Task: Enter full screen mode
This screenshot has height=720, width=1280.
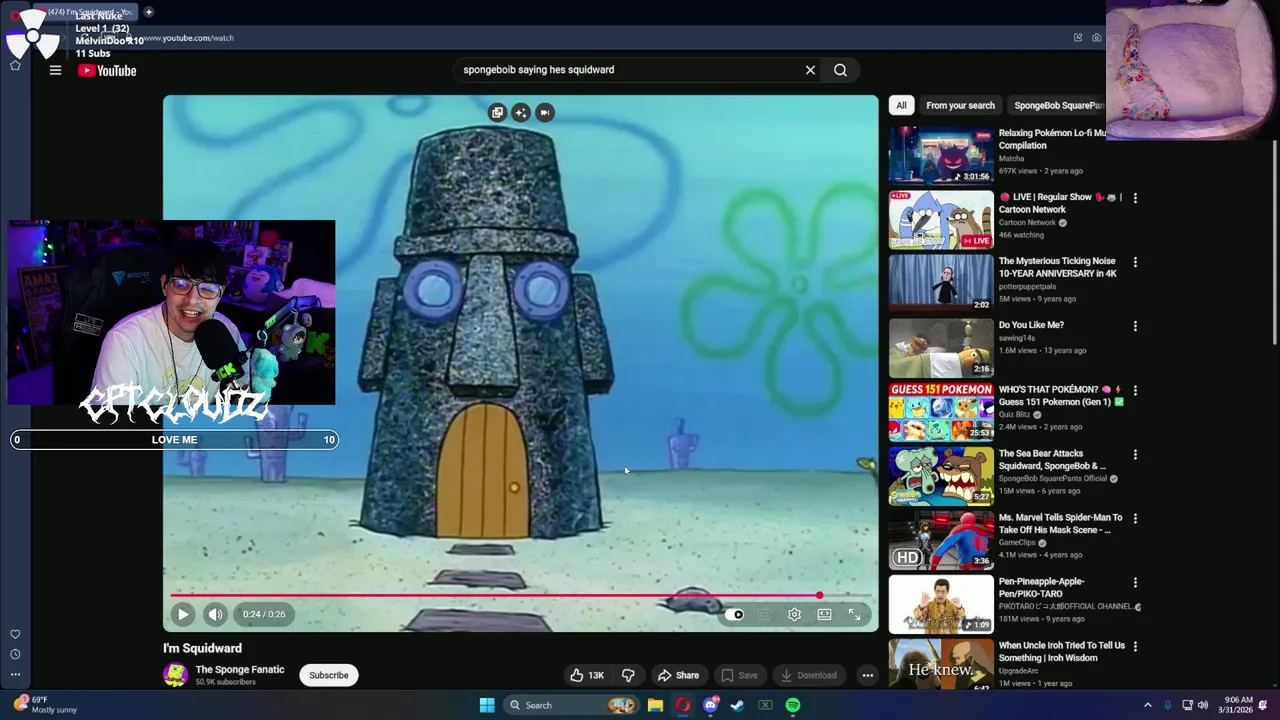Action: [x=855, y=614]
